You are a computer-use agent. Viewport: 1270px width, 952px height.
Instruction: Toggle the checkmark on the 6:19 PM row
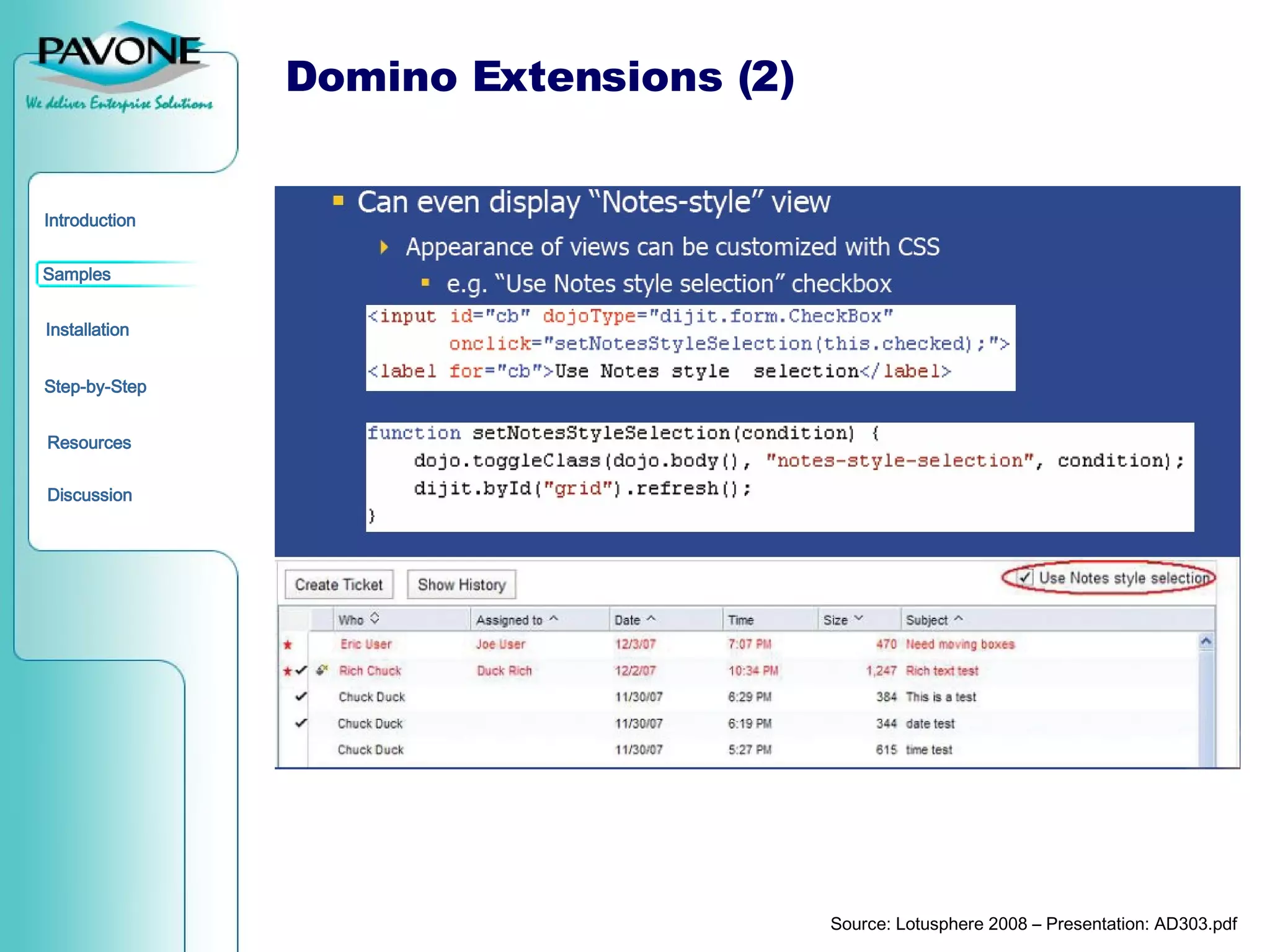[x=301, y=723]
